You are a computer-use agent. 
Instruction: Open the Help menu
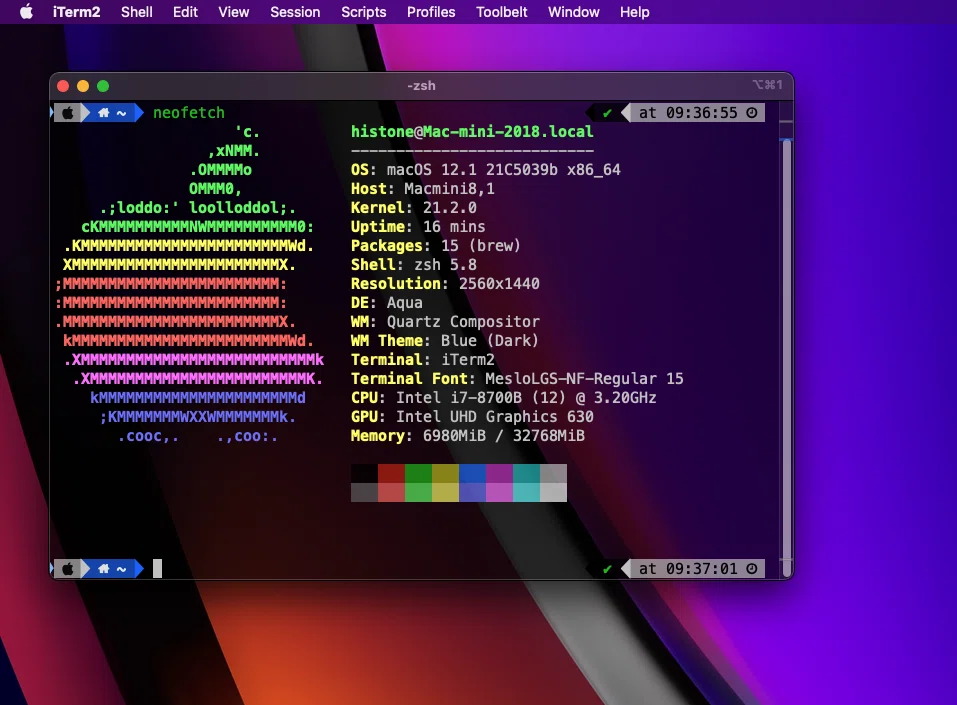tap(635, 12)
